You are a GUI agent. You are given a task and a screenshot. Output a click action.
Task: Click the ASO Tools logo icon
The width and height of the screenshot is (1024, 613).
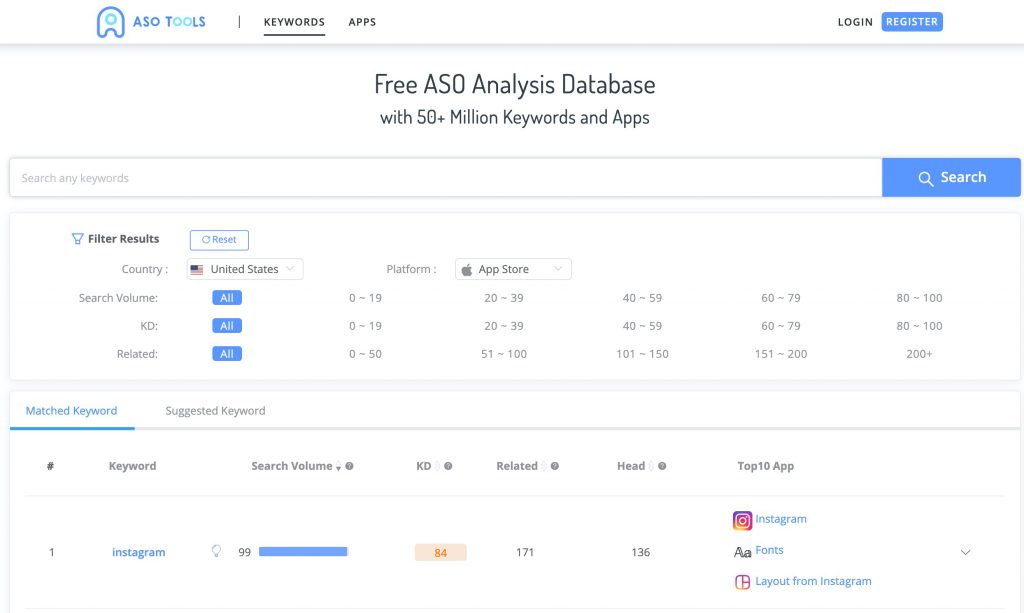110,22
